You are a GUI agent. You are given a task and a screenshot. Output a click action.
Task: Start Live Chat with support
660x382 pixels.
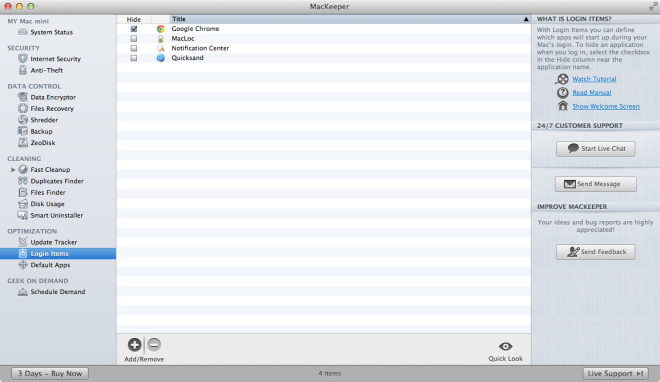(x=596, y=149)
